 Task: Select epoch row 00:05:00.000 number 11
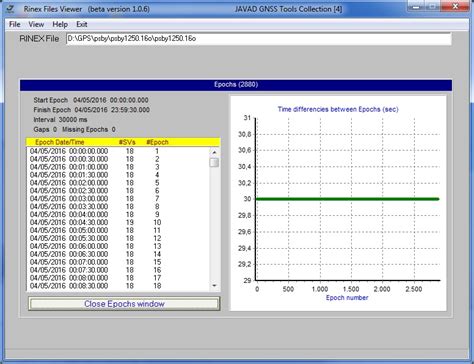click(118, 231)
